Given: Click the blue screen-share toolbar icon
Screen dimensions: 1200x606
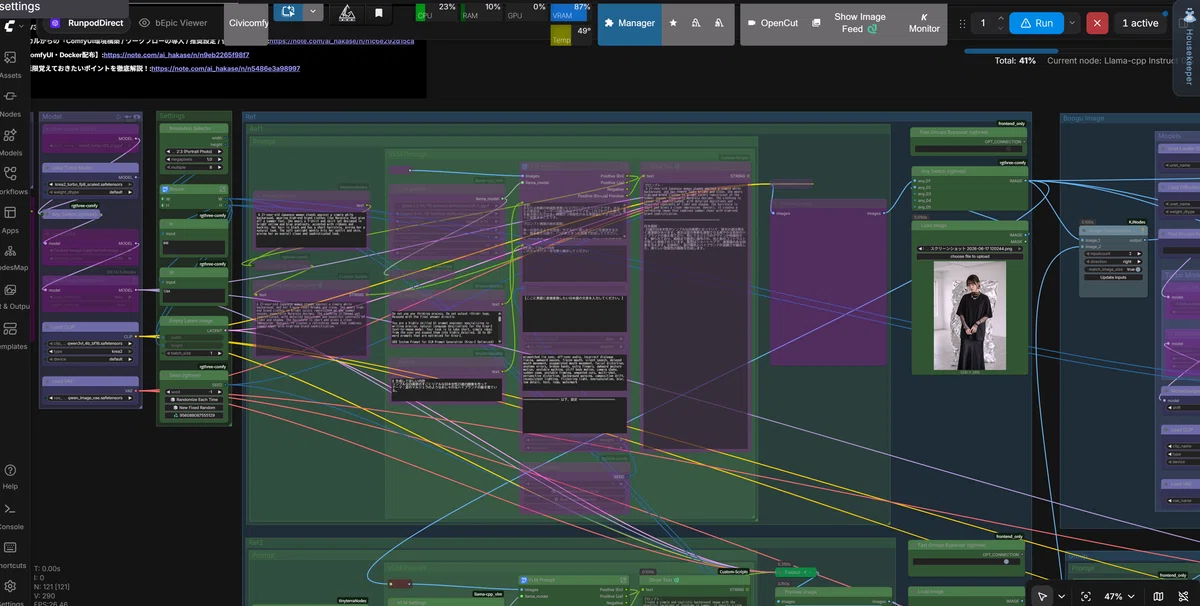Looking at the screenshot, I should point(288,12).
